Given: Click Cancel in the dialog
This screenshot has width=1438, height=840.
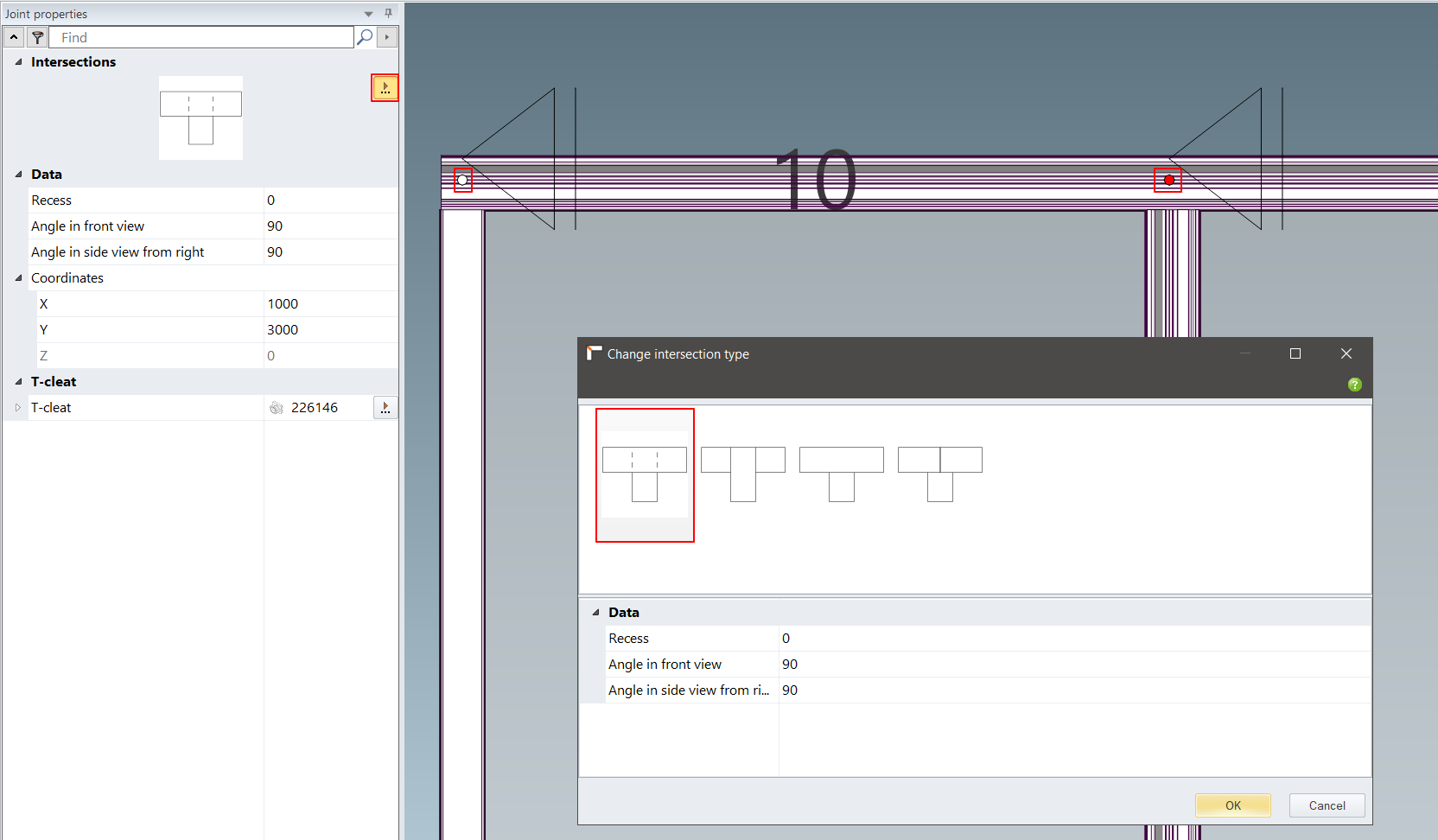Looking at the screenshot, I should point(1327,805).
